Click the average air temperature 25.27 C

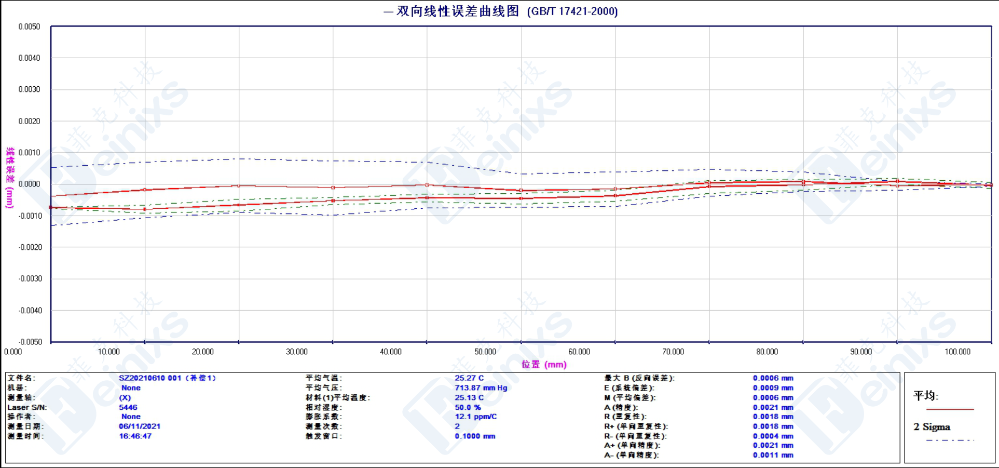point(469,379)
